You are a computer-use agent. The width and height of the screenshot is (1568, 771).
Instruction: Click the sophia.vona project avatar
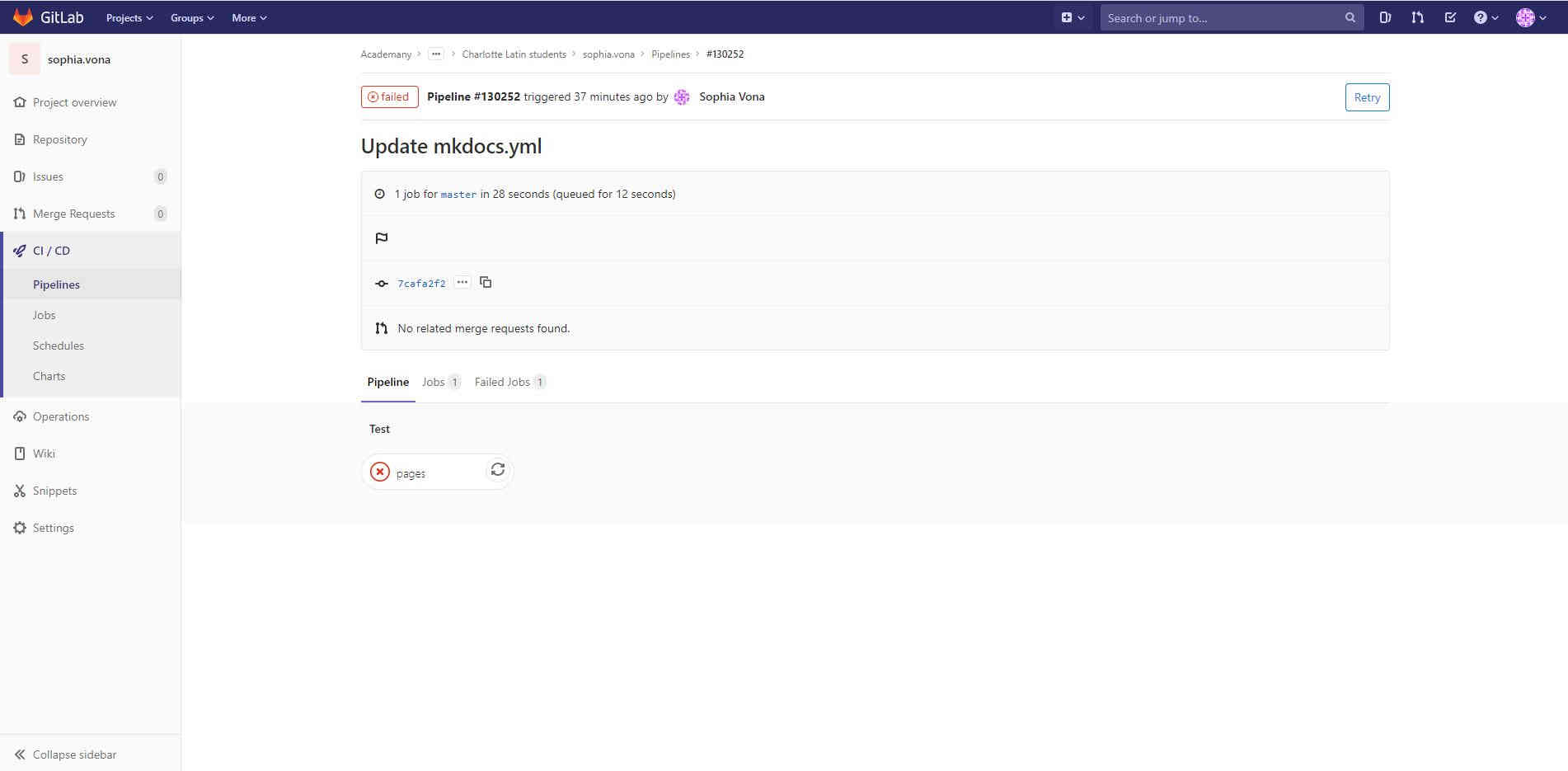pos(25,59)
